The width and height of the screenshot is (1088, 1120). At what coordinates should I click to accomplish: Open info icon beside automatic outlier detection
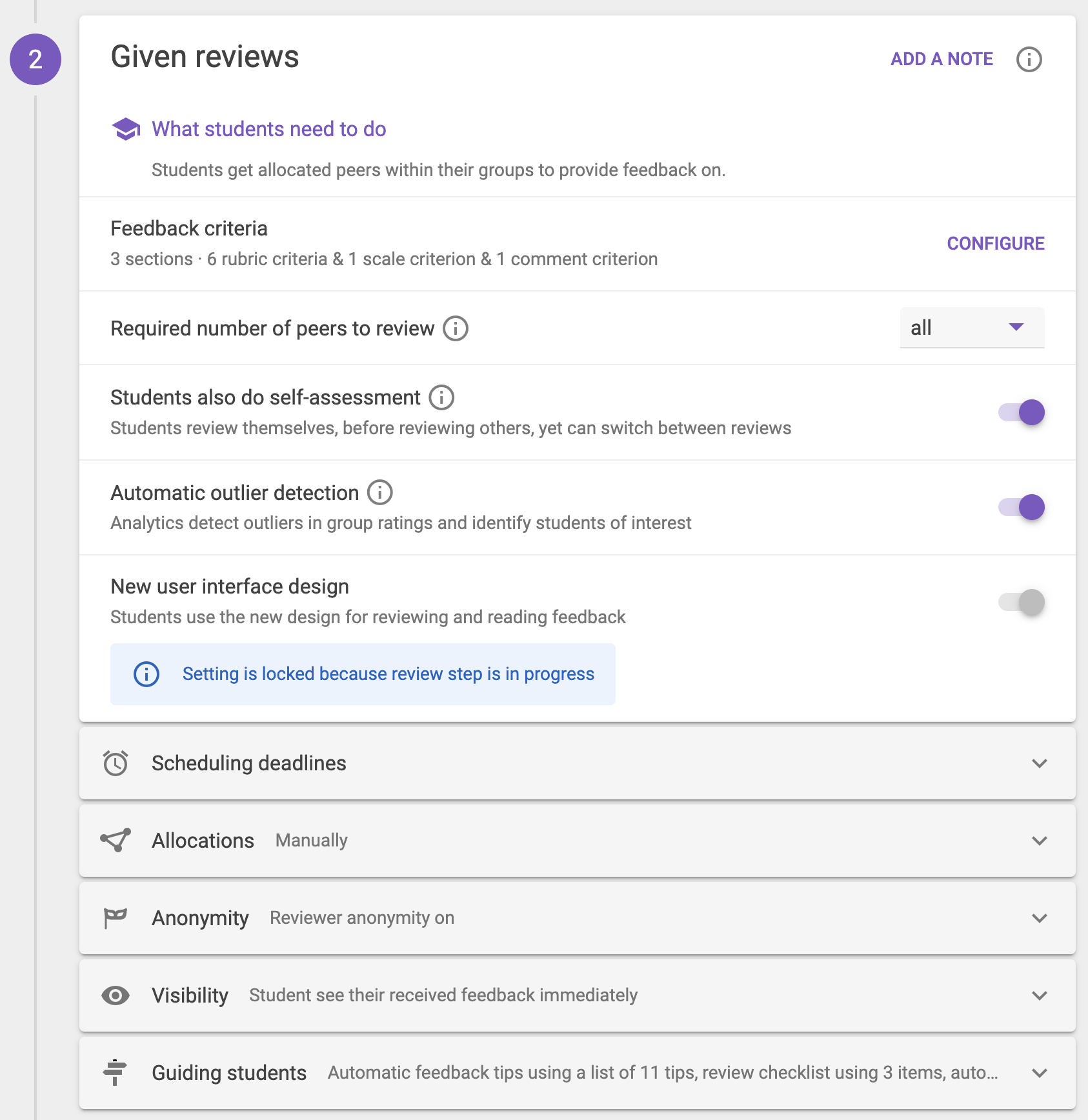point(379,492)
